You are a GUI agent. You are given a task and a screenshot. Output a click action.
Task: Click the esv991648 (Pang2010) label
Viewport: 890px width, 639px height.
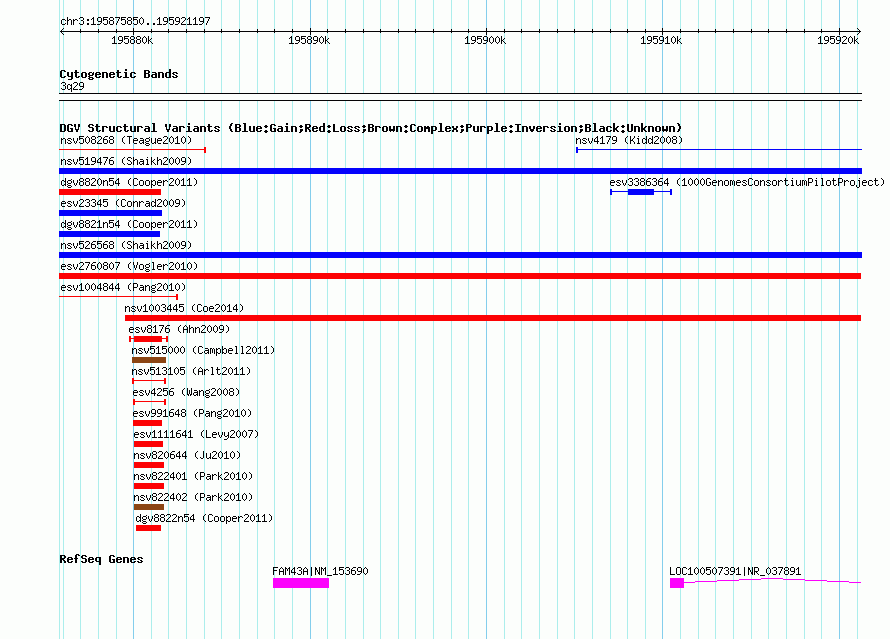tap(192, 413)
